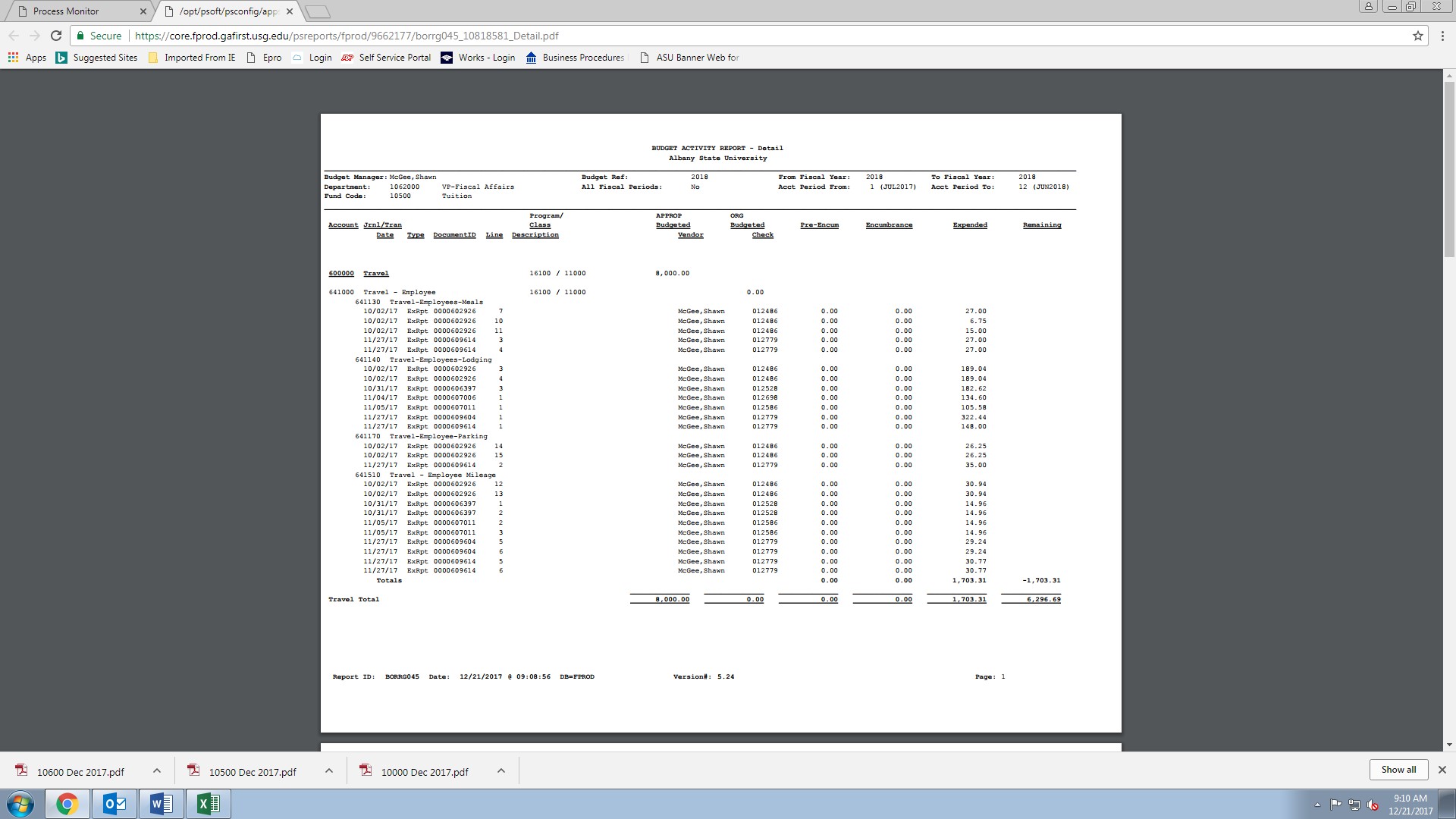Click the 600000 Travel account heading
Image resolution: width=1456 pixels, height=819 pixels.
pos(359,273)
